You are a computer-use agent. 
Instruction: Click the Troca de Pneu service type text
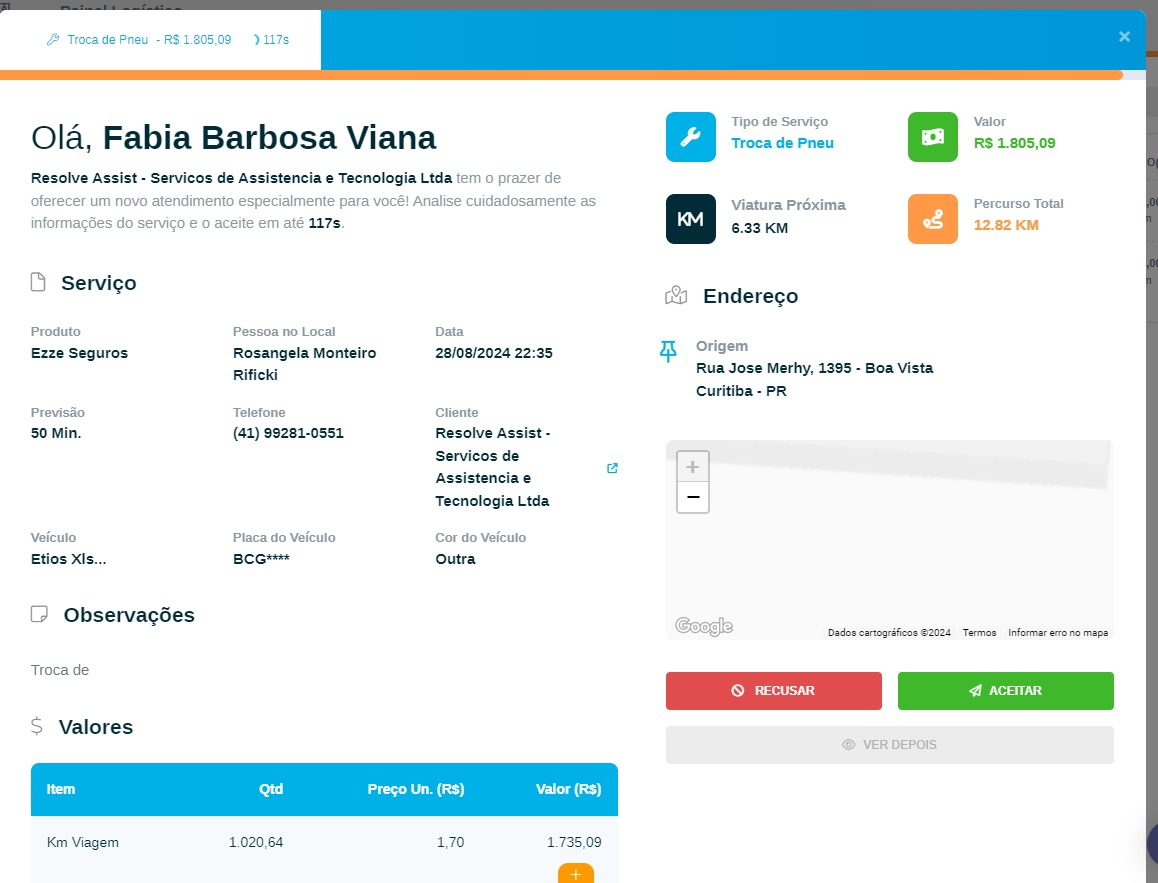(x=782, y=143)
